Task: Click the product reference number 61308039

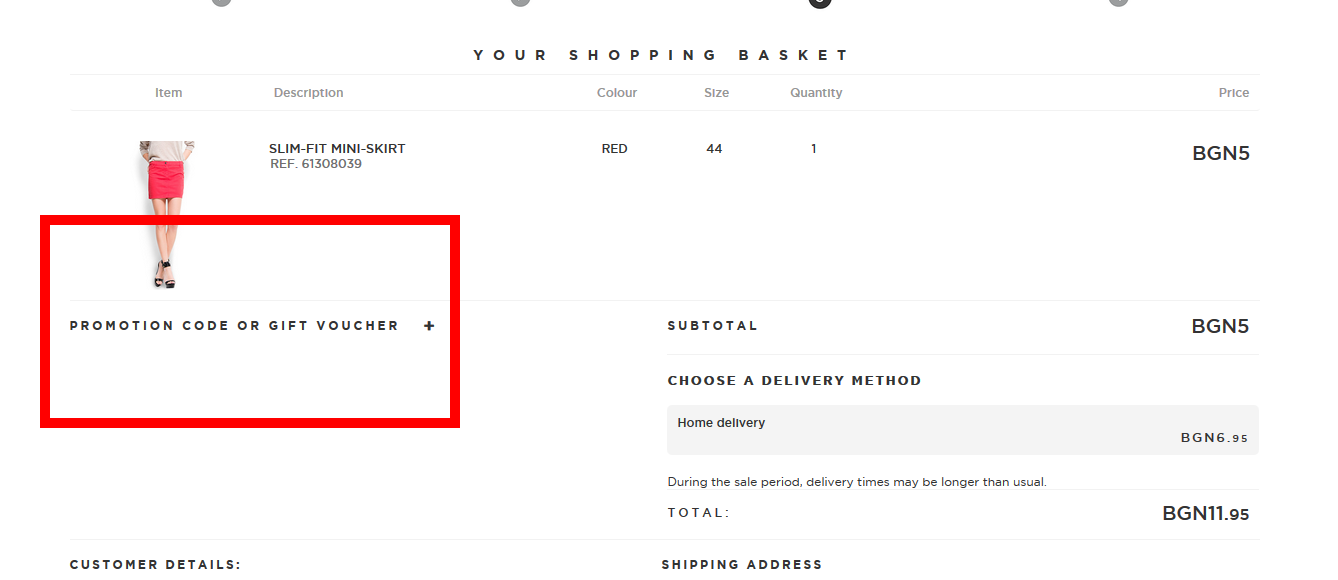Action: point(316,164)
